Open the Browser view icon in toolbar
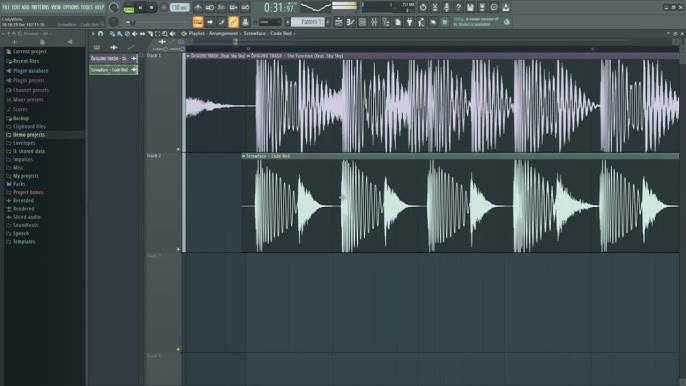This screenshot has height=386, width=686. 386,22
